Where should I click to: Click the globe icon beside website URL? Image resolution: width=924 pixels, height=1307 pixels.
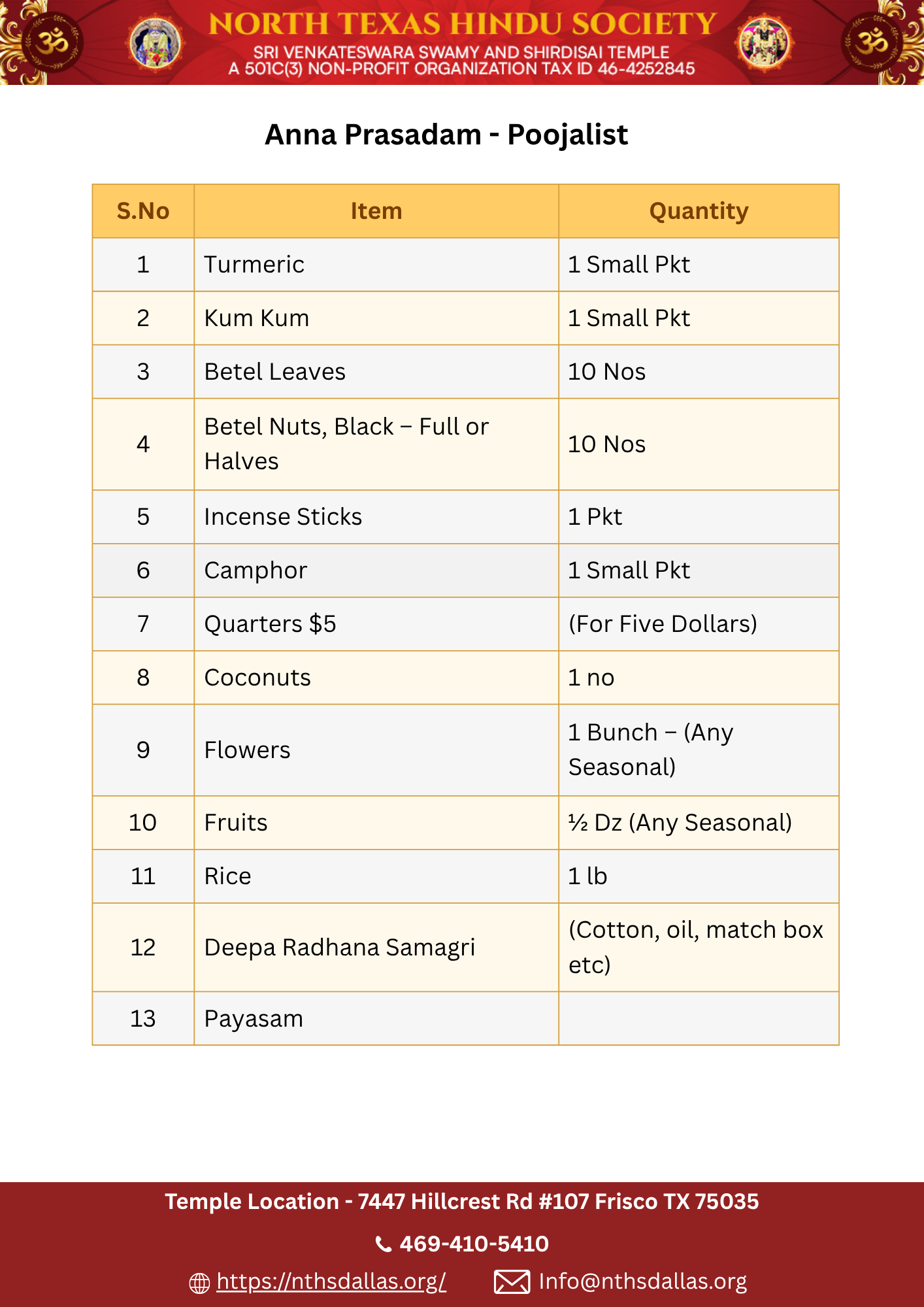tap(199, 1283)
